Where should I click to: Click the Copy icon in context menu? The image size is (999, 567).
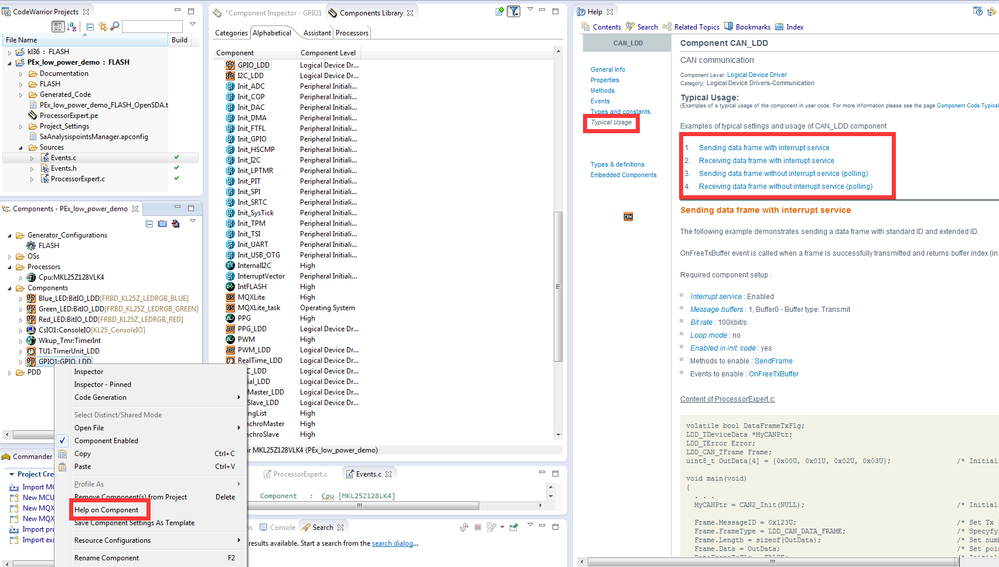tap(62, 454)
